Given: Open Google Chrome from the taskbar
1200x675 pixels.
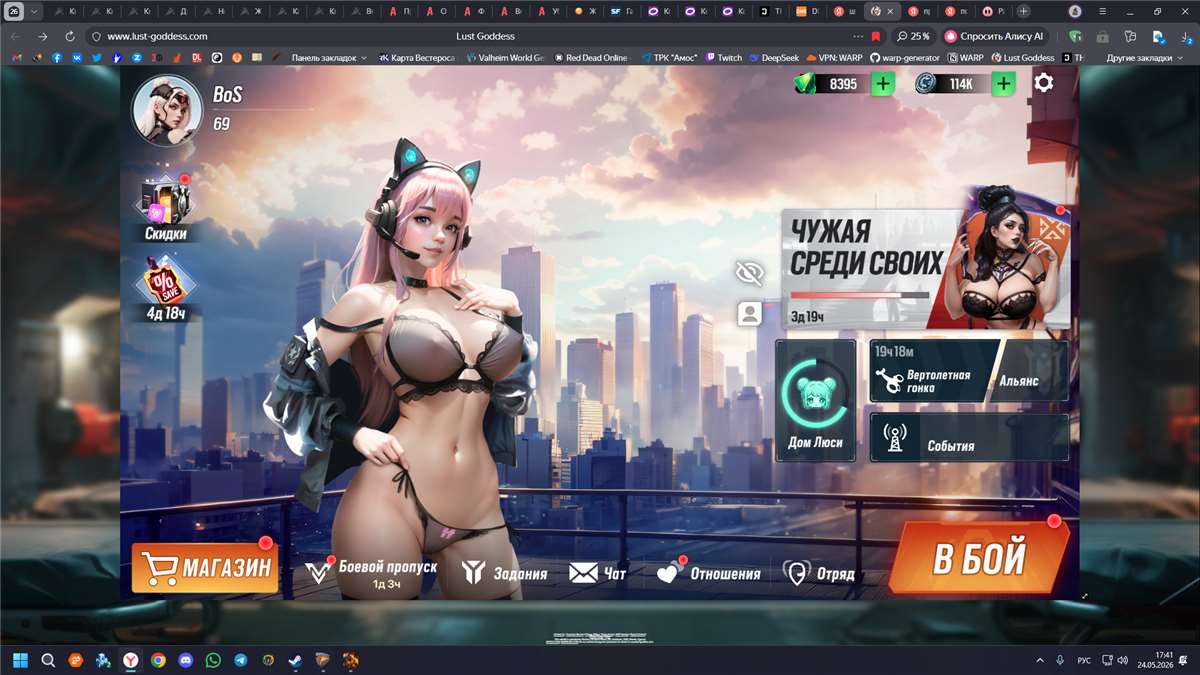Looking at the screenshot, I should 158,660.
